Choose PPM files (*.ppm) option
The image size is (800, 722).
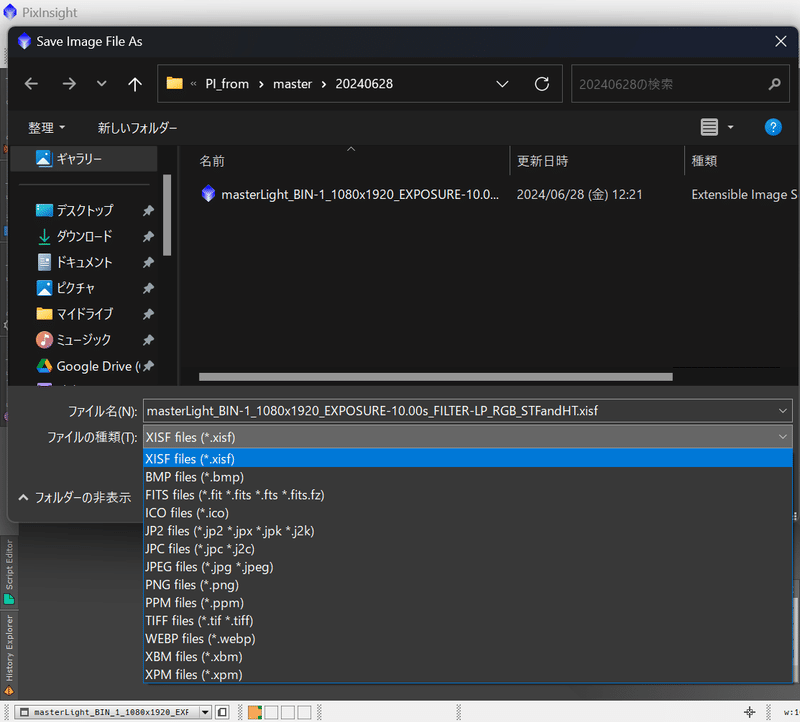[x=468, y=603]
